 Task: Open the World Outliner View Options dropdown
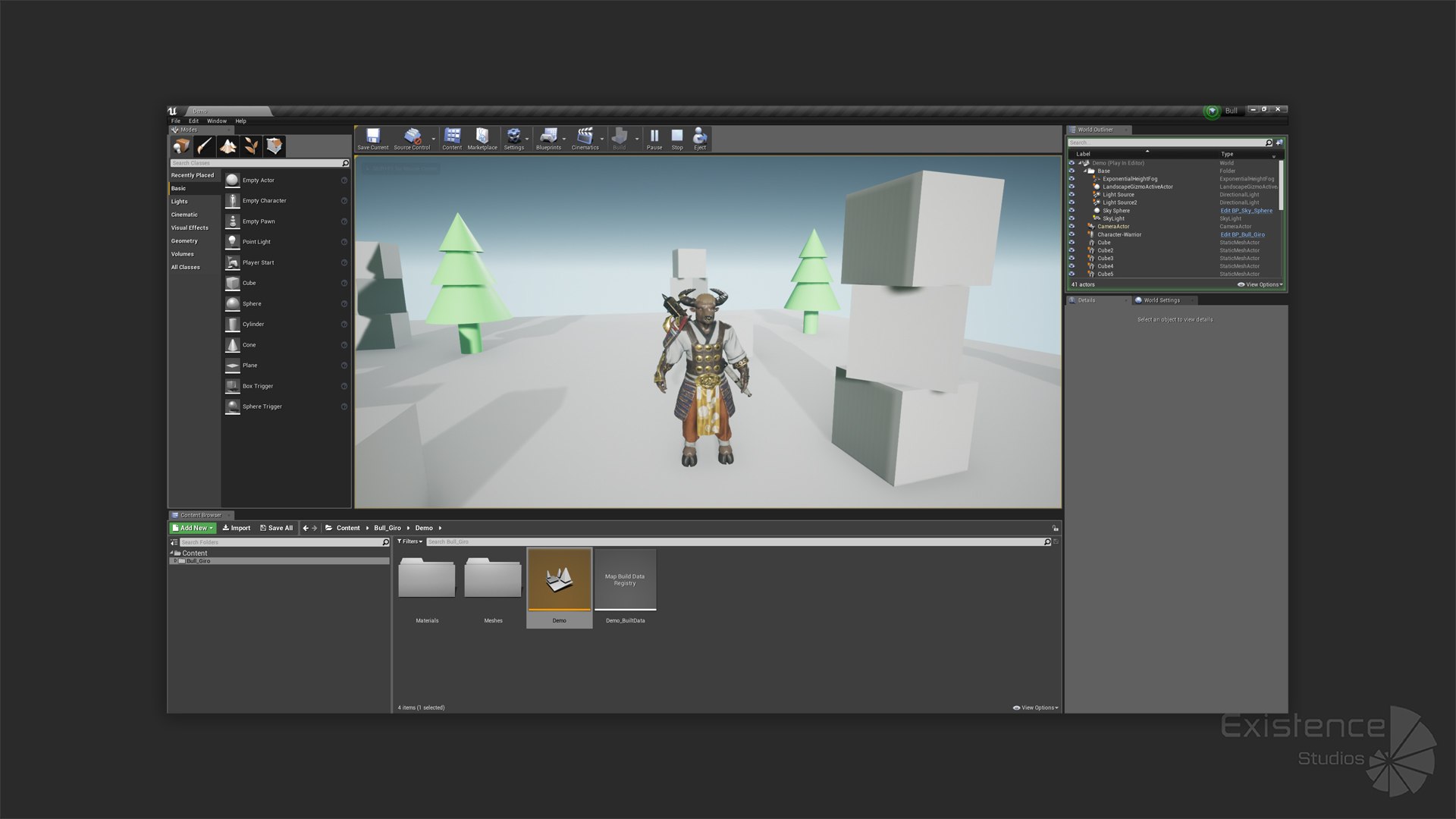click(1260, 284)
